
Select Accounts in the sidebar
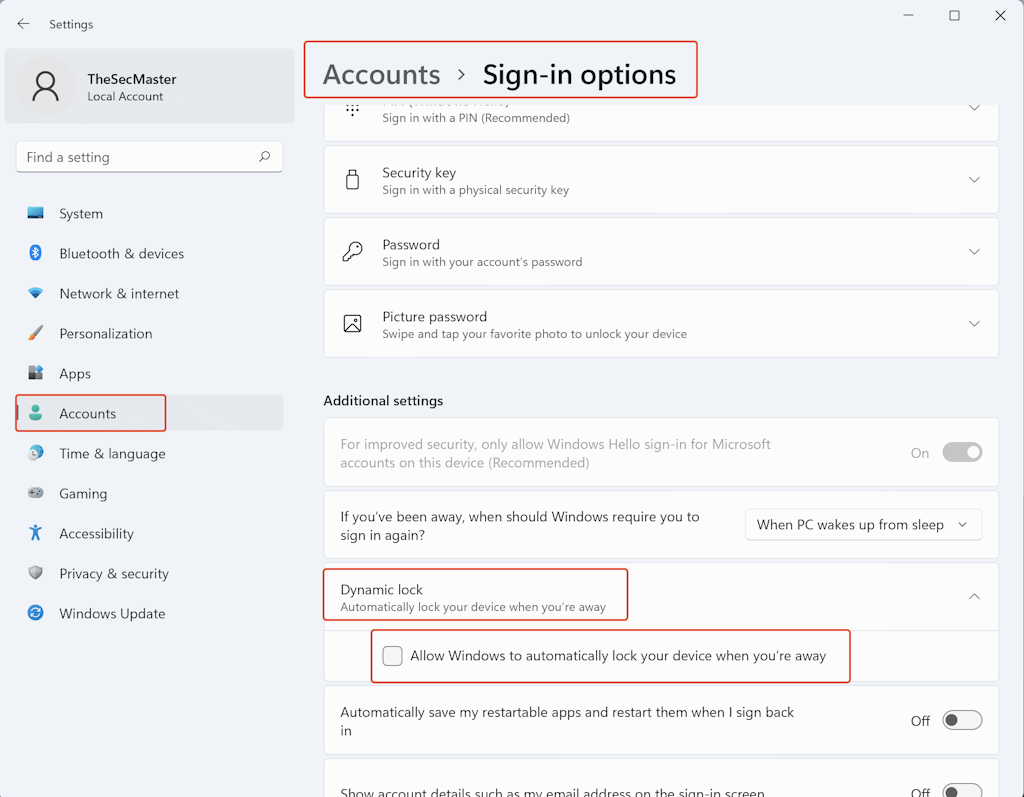click(x=150, y=413)
